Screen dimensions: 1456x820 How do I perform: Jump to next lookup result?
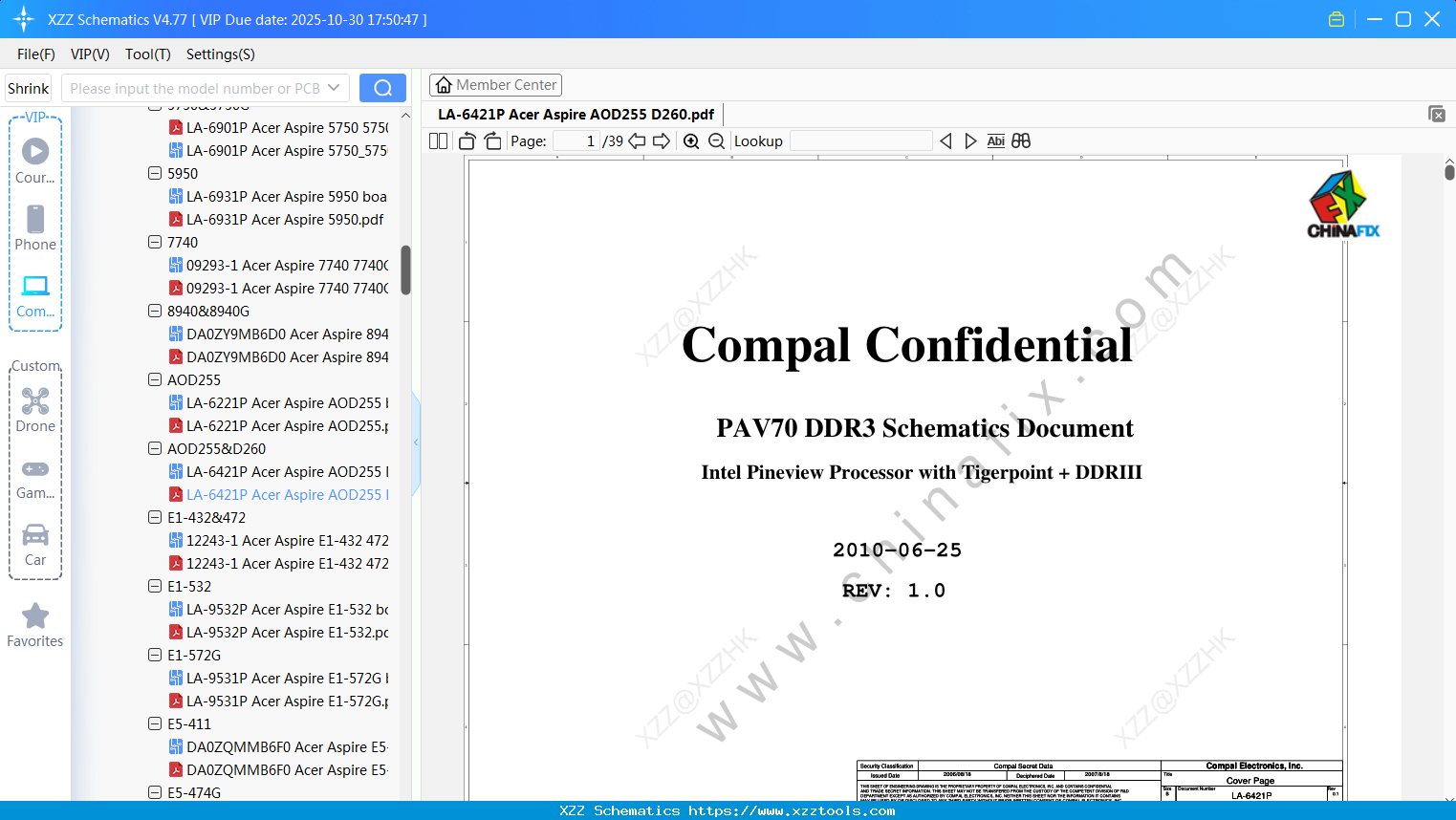[970, 141]
